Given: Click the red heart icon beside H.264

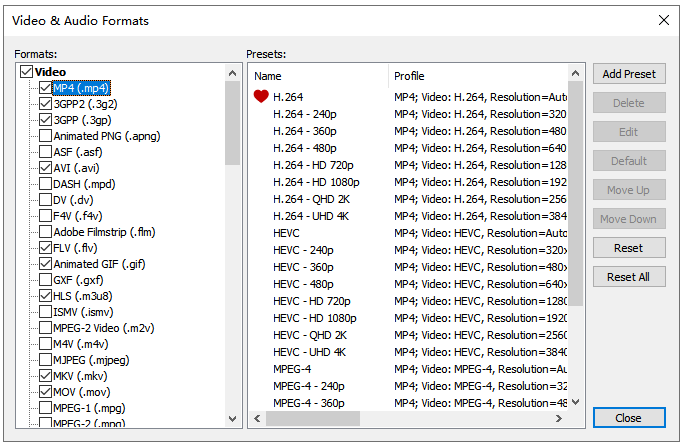Looking at the screenshot, I should 261,97.
